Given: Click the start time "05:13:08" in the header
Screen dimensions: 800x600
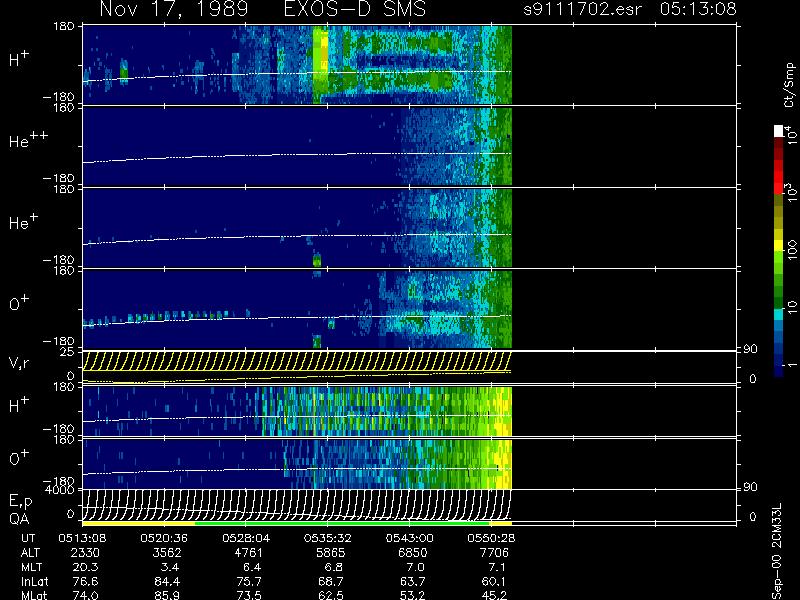Looking at the screenshot, I should tap(698, 9).
